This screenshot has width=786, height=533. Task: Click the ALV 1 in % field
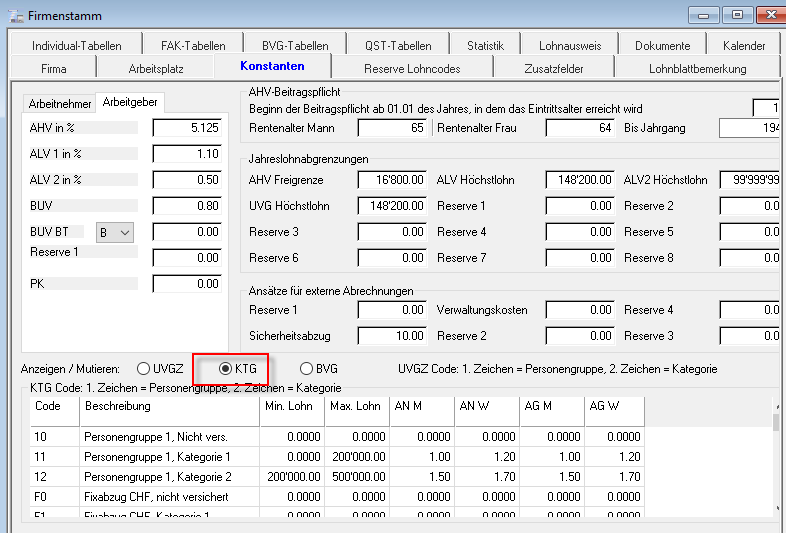pos(187,154)
